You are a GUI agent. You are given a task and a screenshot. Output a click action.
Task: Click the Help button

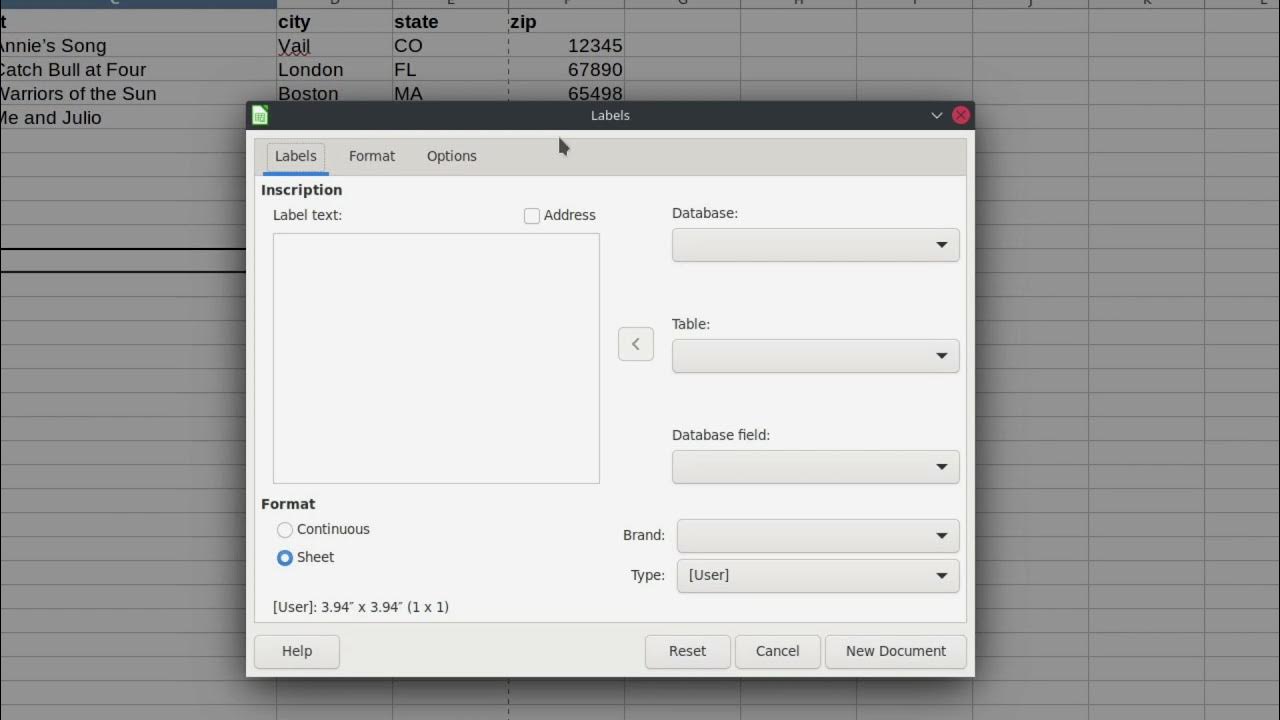point(297,651)
